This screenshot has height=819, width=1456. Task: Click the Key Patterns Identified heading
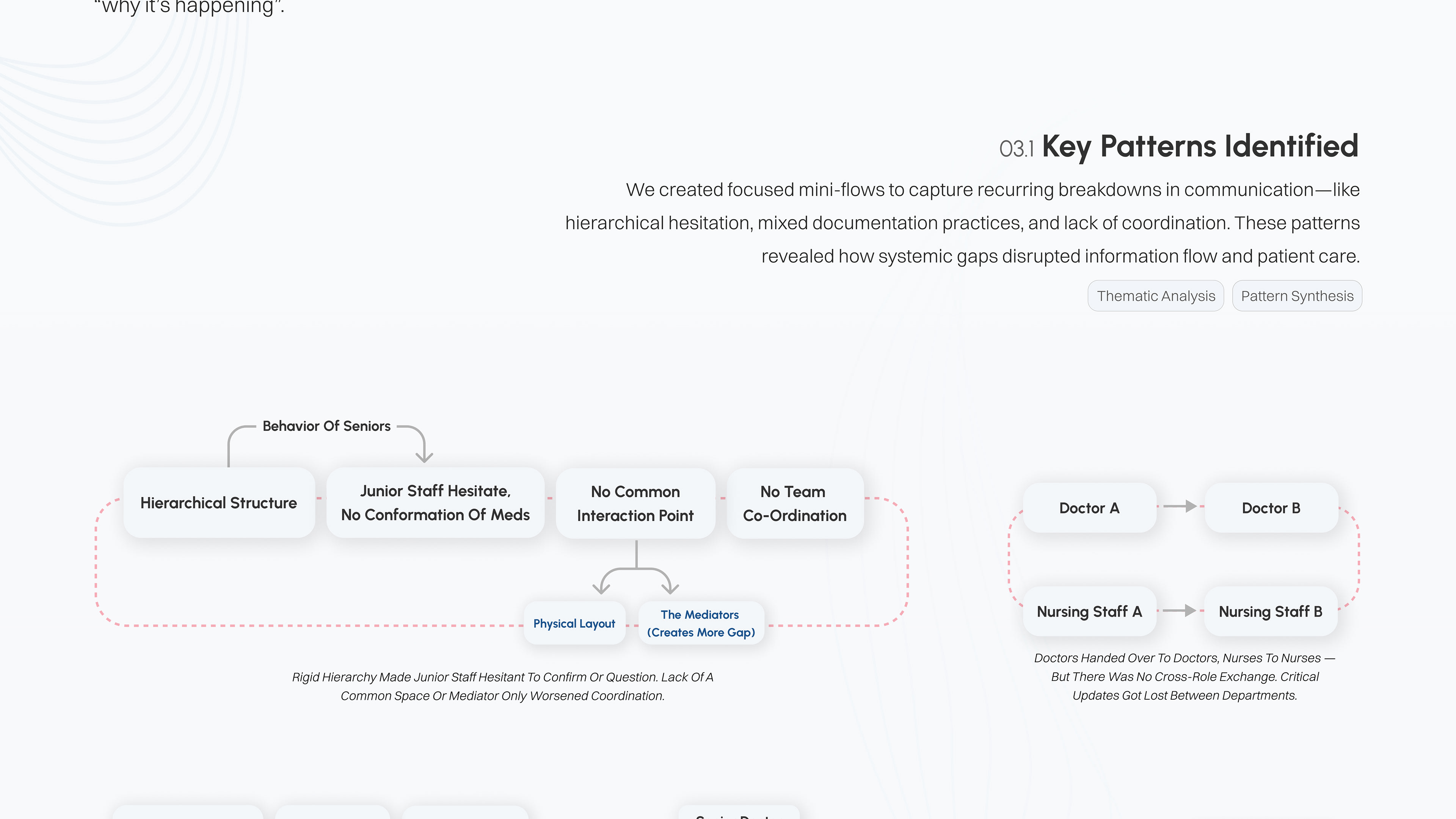(x=1199, y=146)
